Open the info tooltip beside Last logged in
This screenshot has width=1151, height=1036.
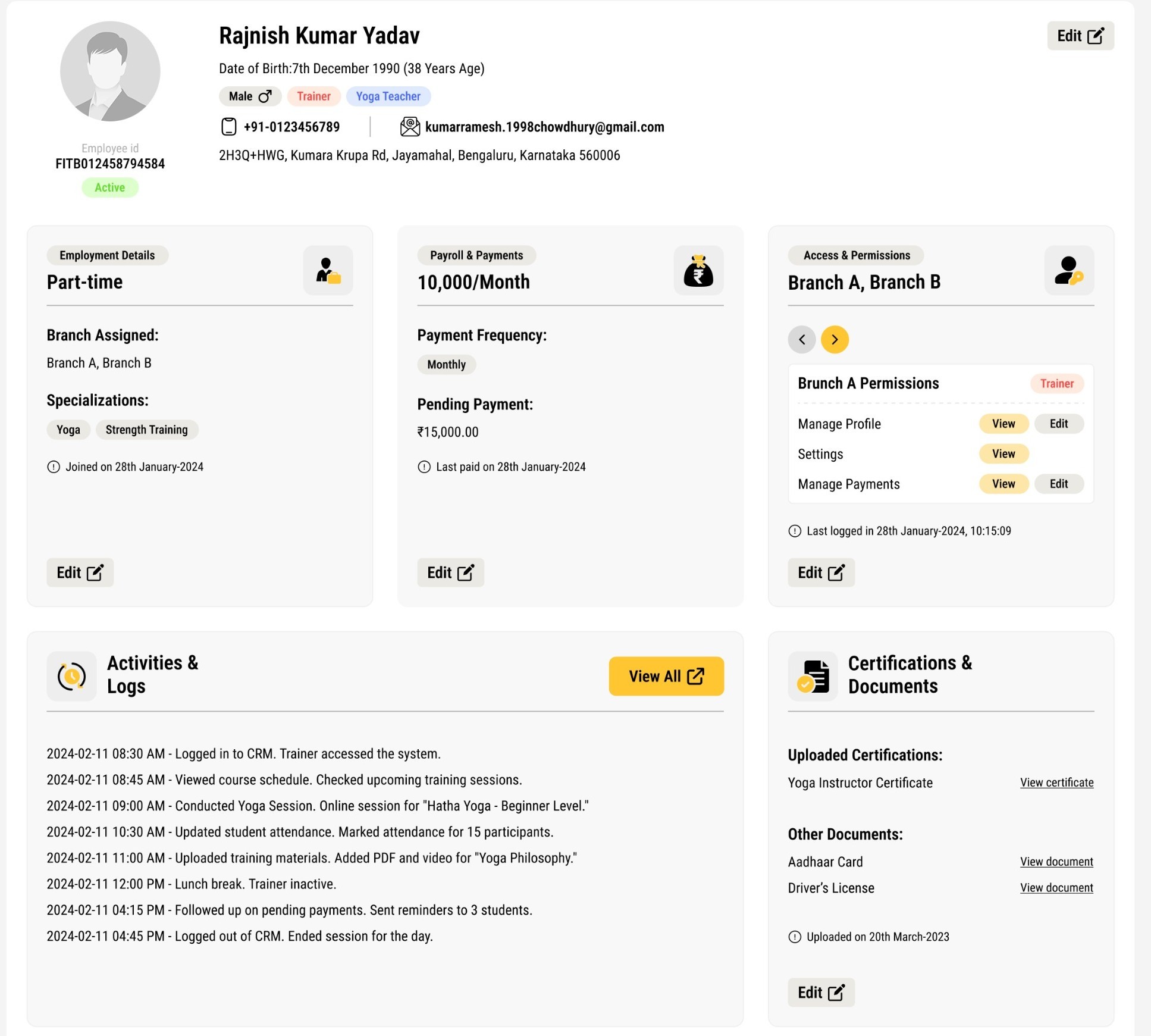point(794,531)
